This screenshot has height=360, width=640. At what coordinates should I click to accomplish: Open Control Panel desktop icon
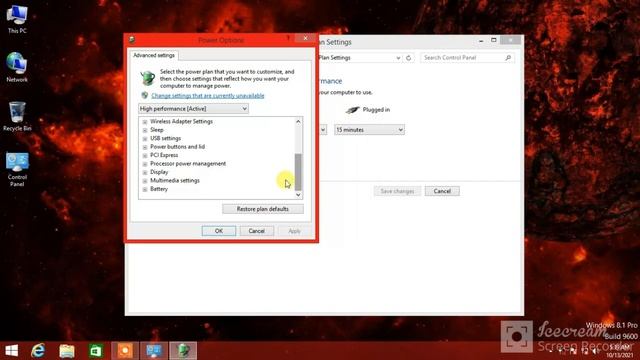17,169
